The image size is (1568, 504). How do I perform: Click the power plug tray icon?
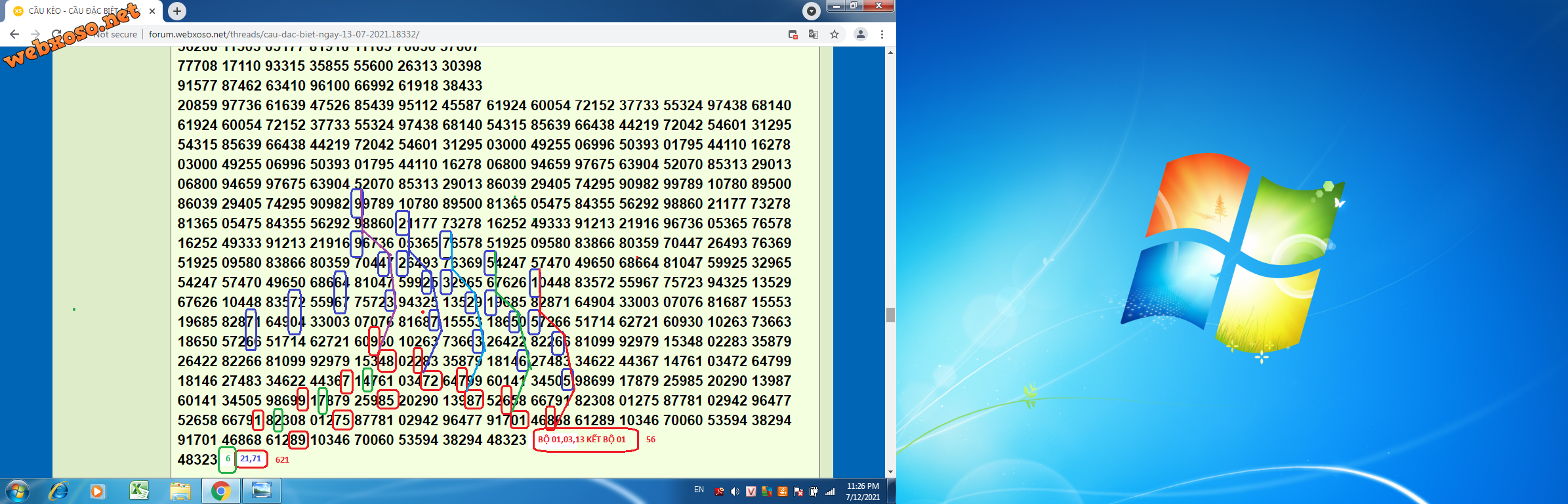pyautogui.click(x=814, y=492)
